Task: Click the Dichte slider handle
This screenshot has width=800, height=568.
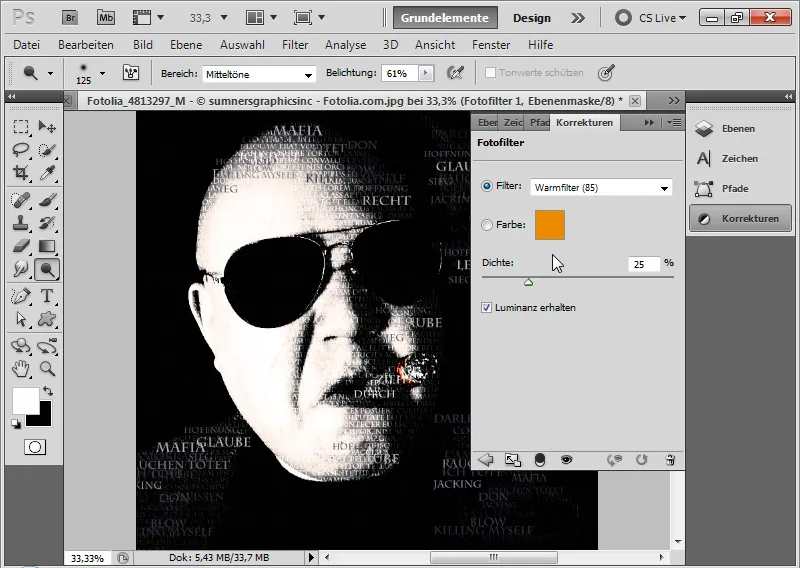Action: [529, 282]
